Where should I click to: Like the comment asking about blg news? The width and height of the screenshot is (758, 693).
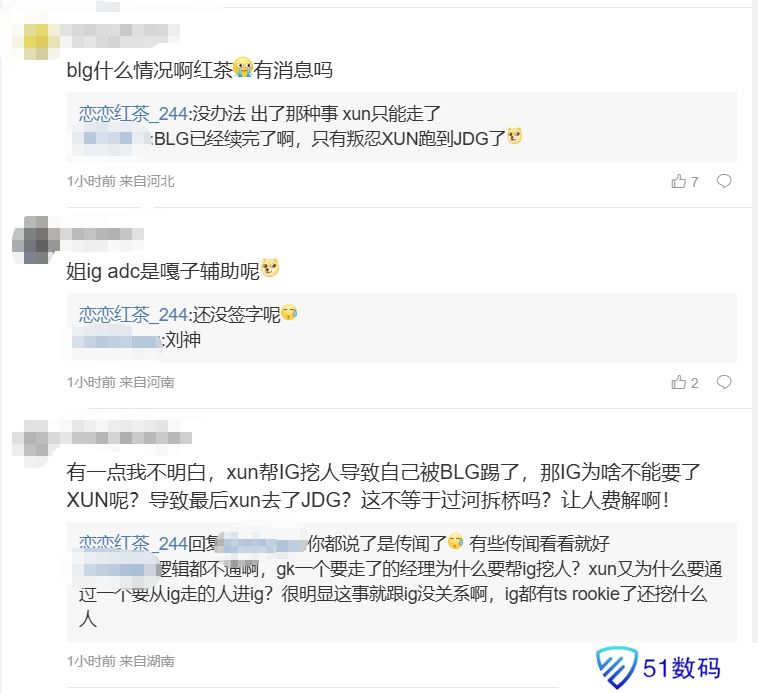tap(679, 181)
